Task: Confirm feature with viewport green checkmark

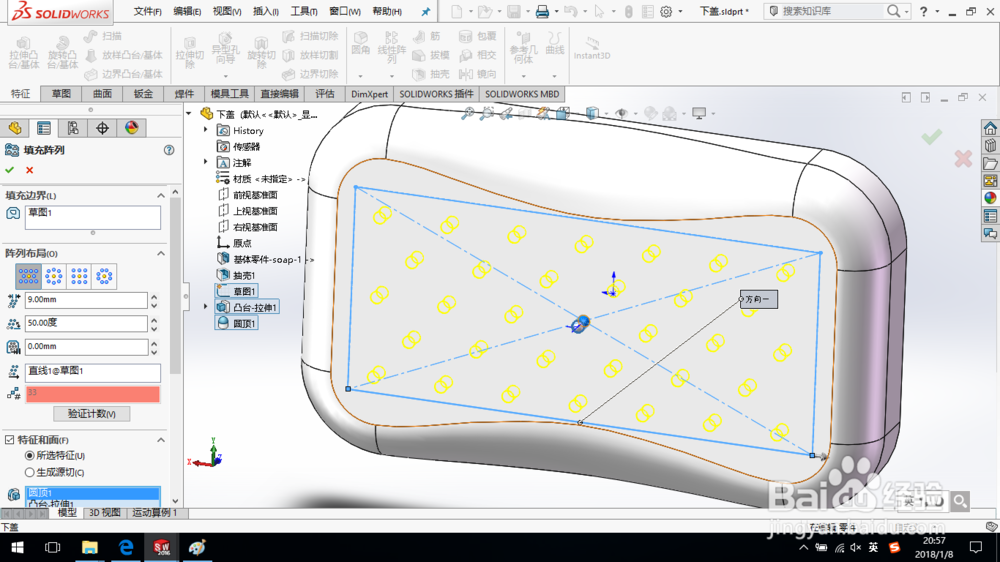Action: coord(932,136)
